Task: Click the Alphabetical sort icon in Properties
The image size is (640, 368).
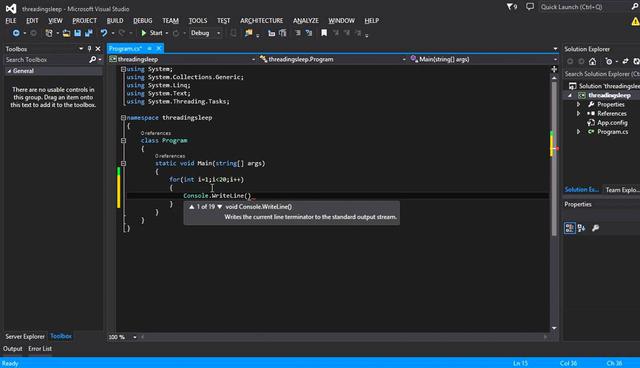Action: (x=582, y=228)
